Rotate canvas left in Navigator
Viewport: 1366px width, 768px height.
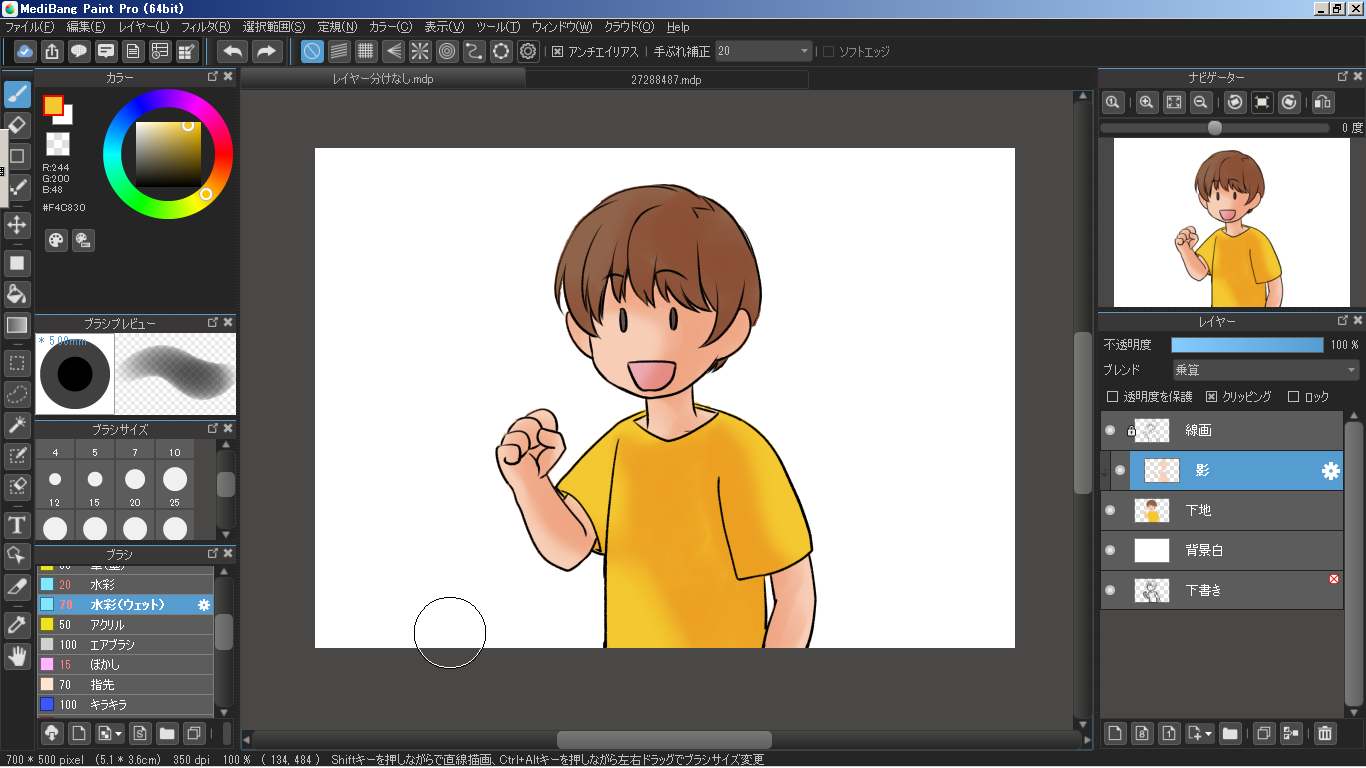(x=1235, y=102)
